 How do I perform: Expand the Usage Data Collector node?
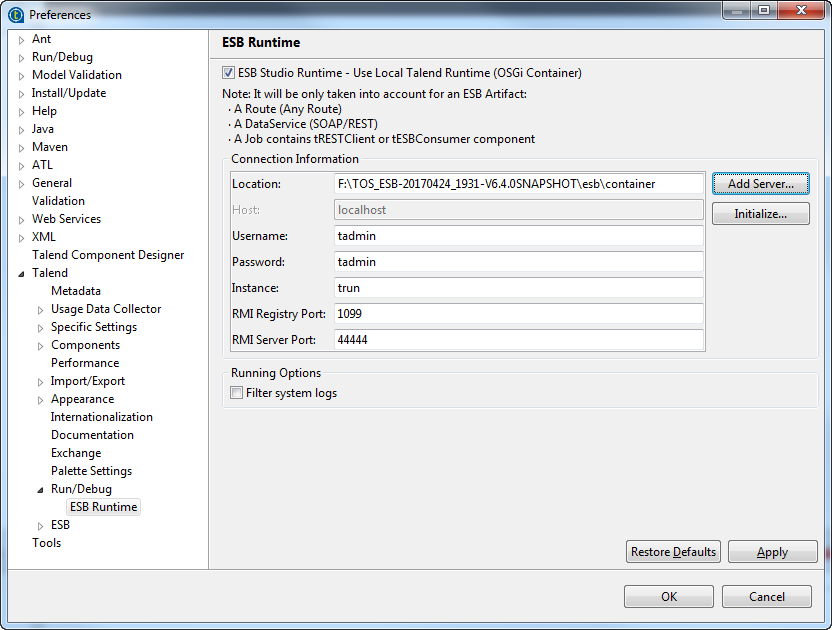point(40,310)
